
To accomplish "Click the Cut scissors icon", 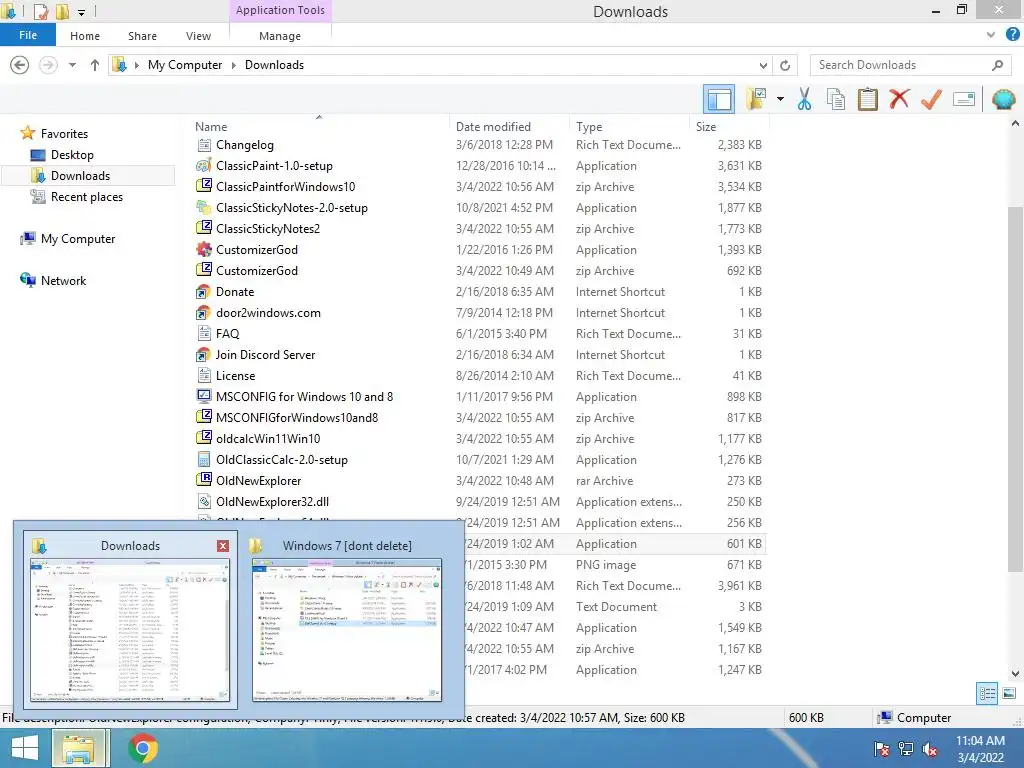I will [805, 99].
